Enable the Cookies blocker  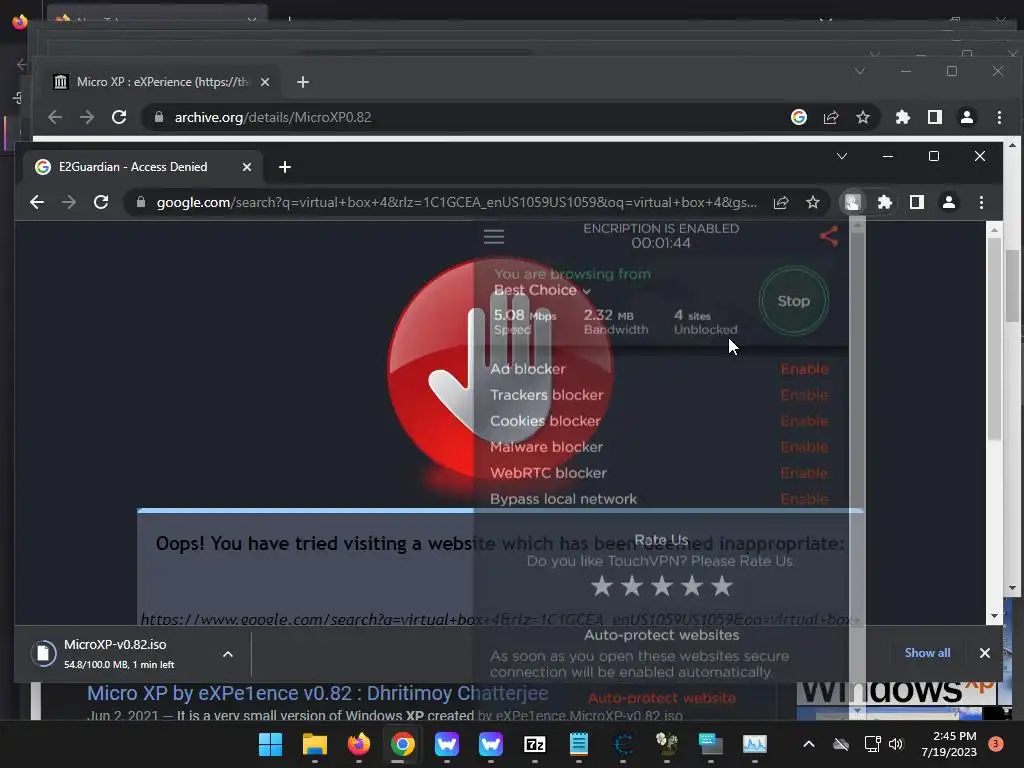point(804,421)
